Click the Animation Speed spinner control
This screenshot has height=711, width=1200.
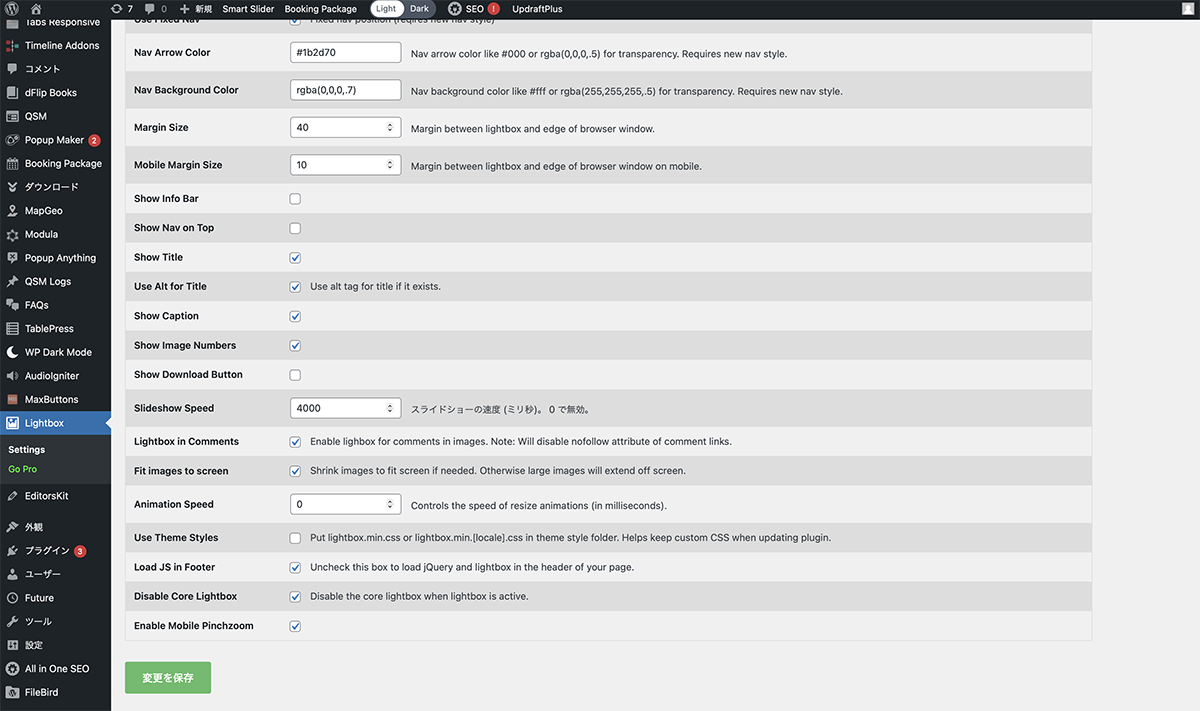point(390,505)
